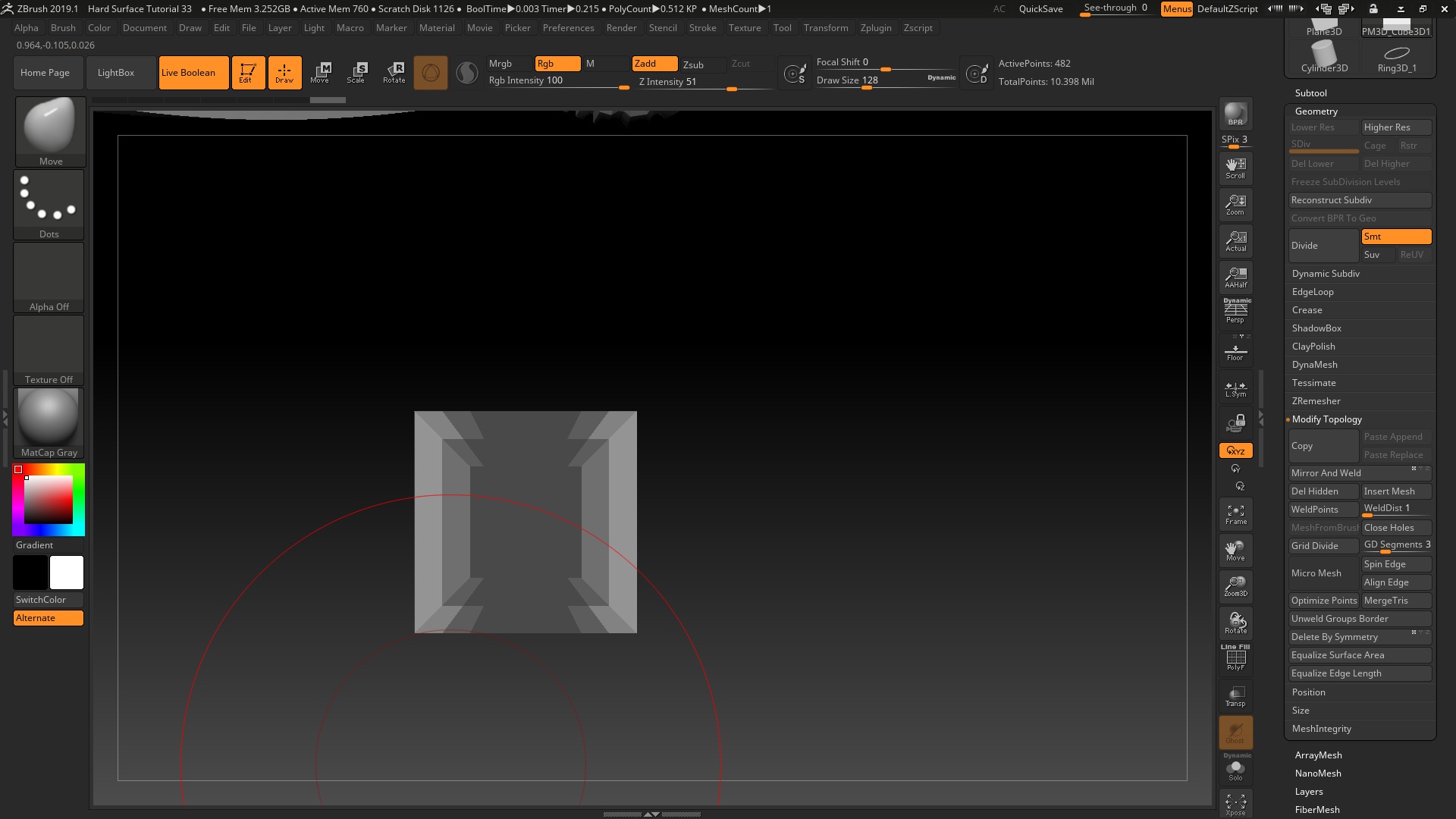Open the Move brush selector thumbnail
Viewport: 1456px width, 819px height.
pyautogui.click(x=50, y=131)
